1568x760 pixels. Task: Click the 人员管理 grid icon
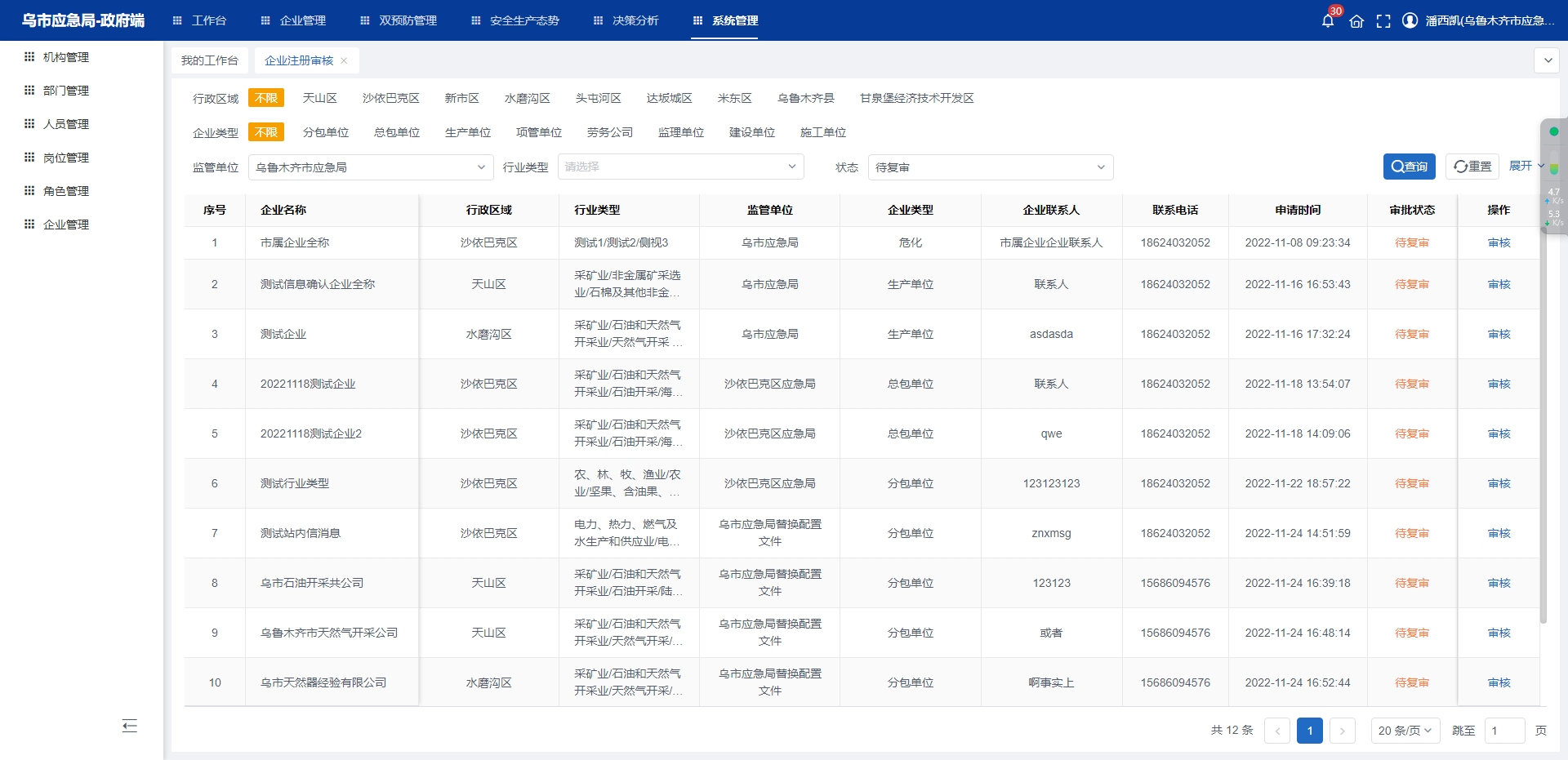29,123
